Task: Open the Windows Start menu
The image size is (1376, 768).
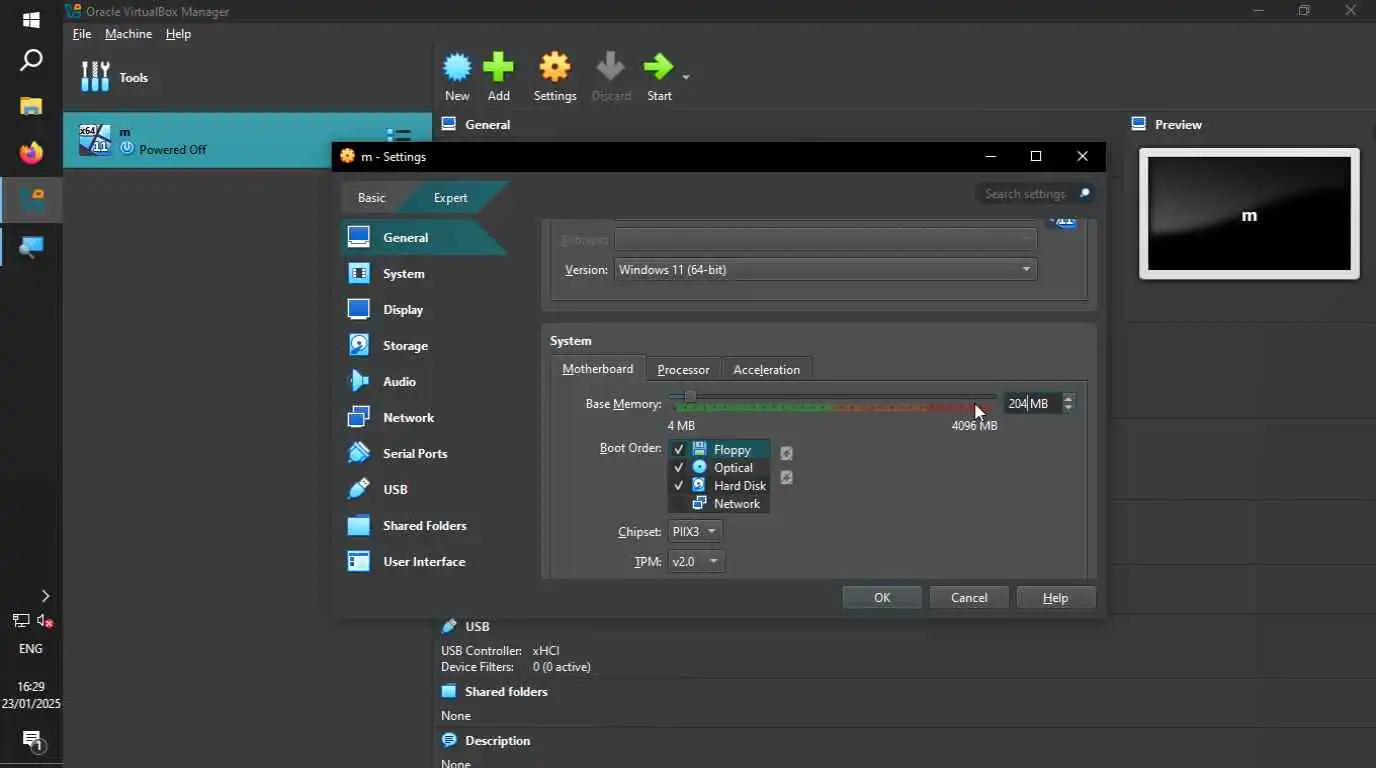Action: pyautogui.click(x=31, y=20)
